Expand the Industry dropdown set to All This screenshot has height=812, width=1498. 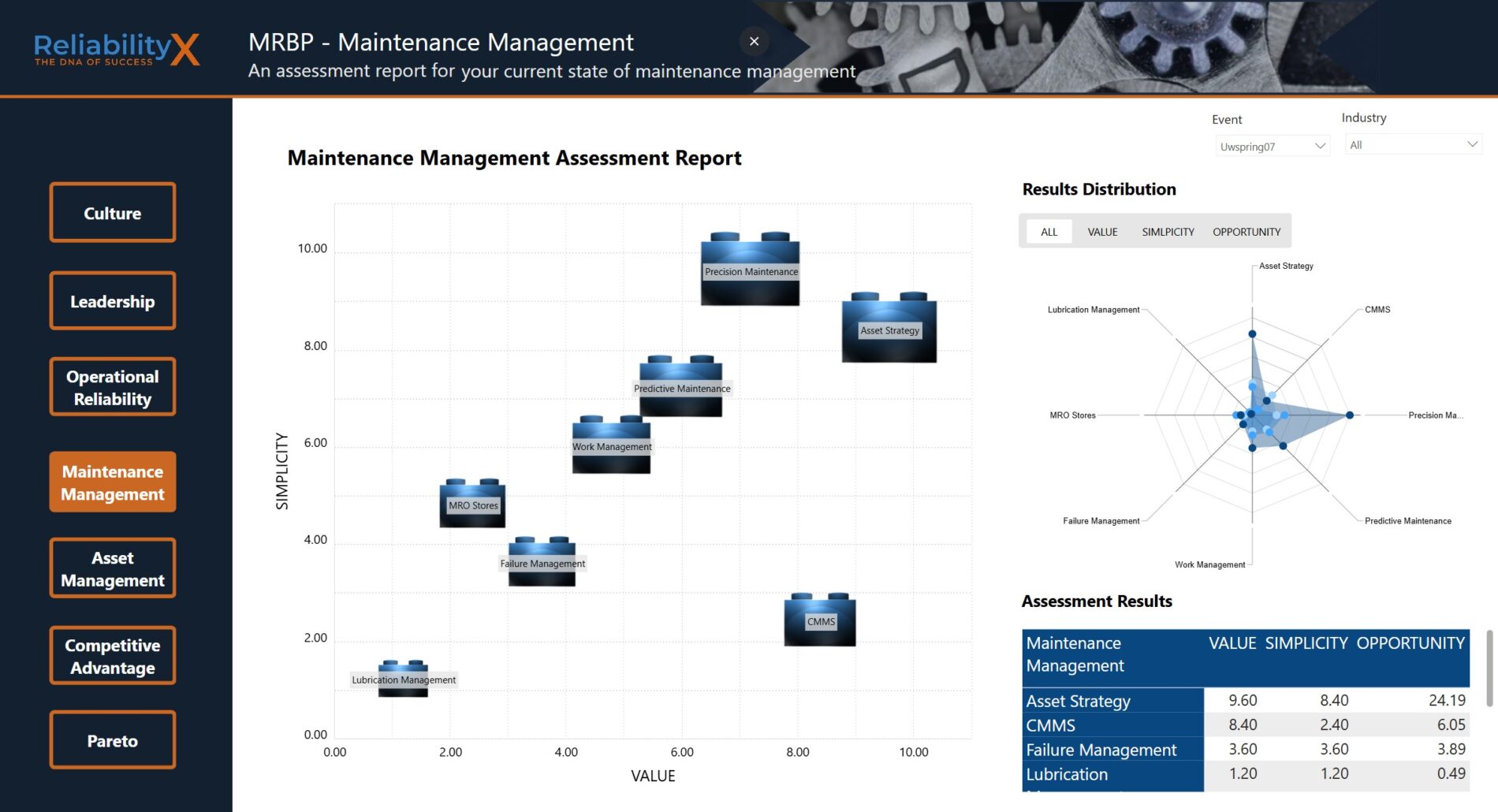(1413, 145)
